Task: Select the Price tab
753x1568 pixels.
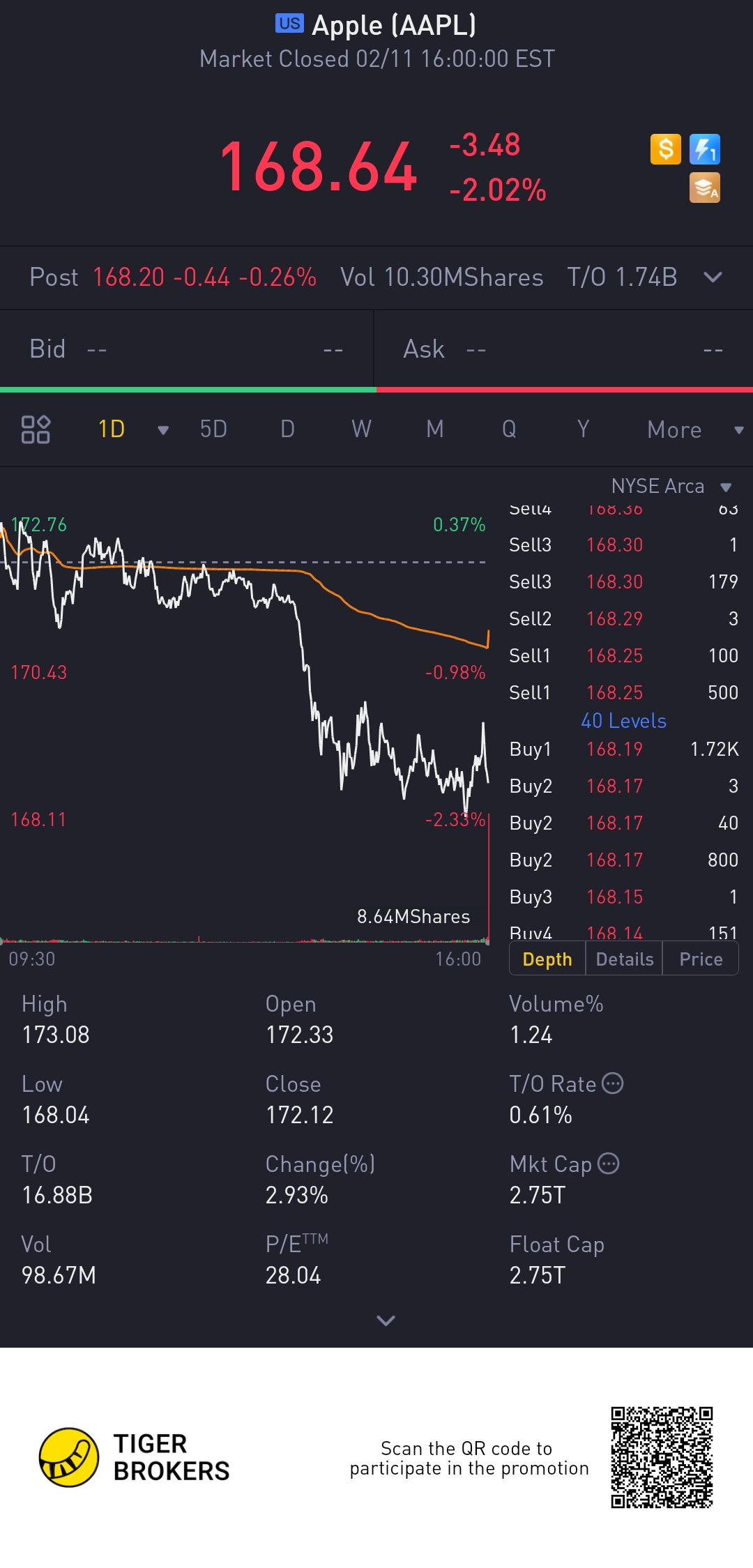Action: [x=700, y=959]
